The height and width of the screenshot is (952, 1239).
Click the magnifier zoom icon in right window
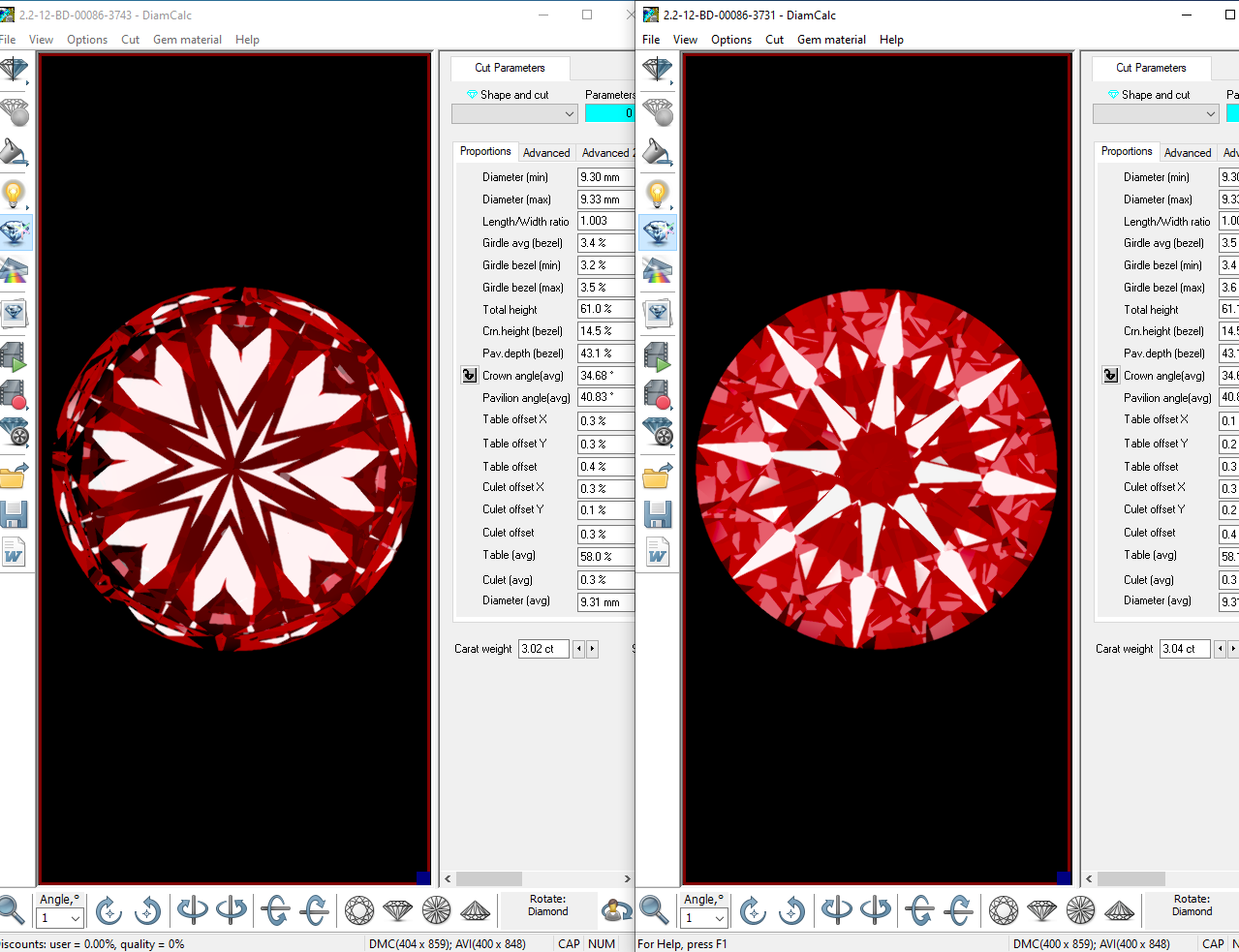(655, 910)
